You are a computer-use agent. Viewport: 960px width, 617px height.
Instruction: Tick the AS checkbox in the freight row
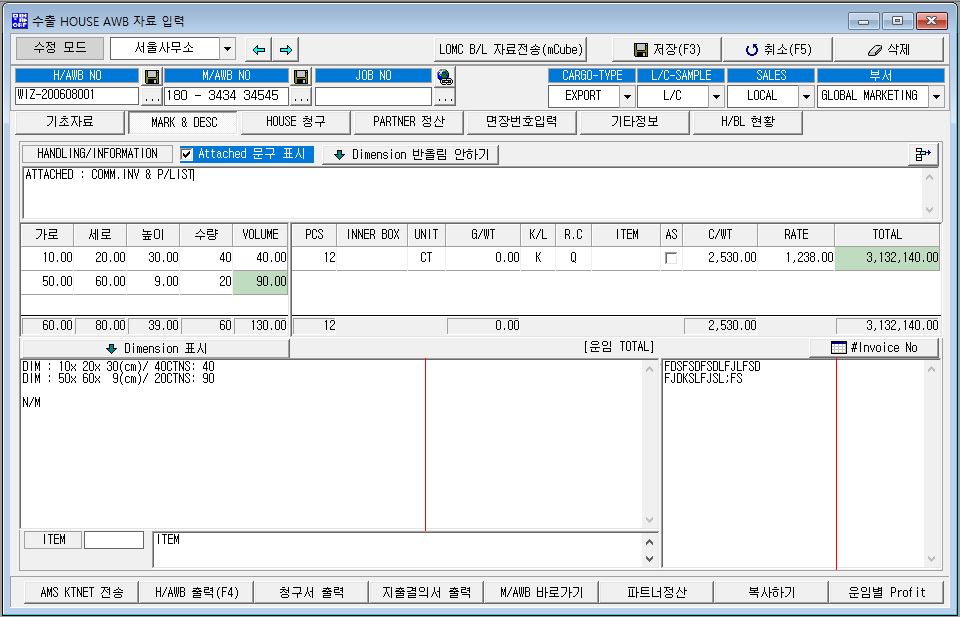671,258
